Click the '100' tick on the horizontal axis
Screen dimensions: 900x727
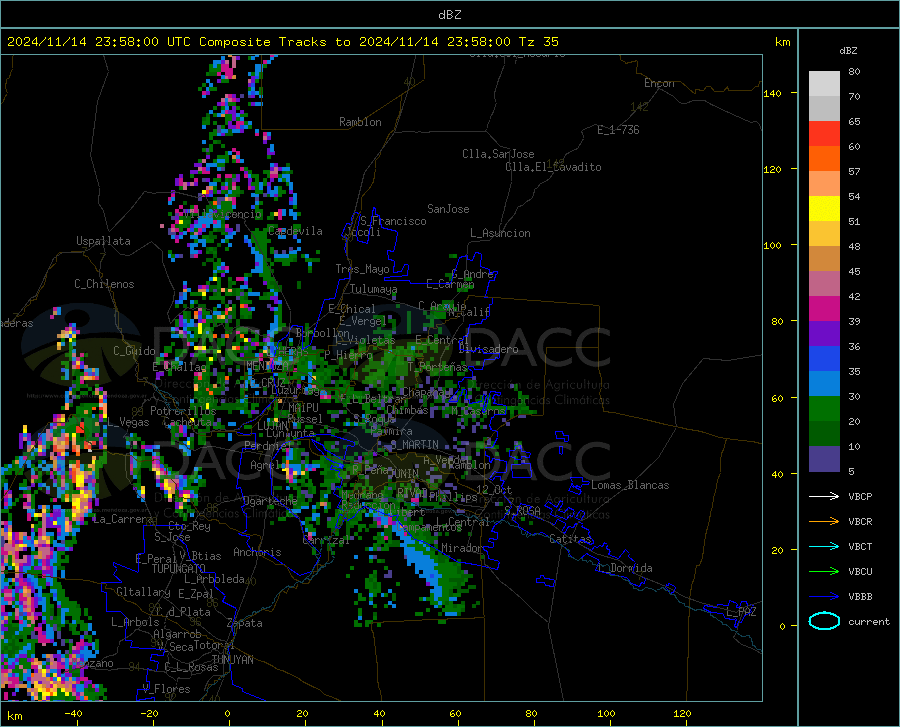606,713
